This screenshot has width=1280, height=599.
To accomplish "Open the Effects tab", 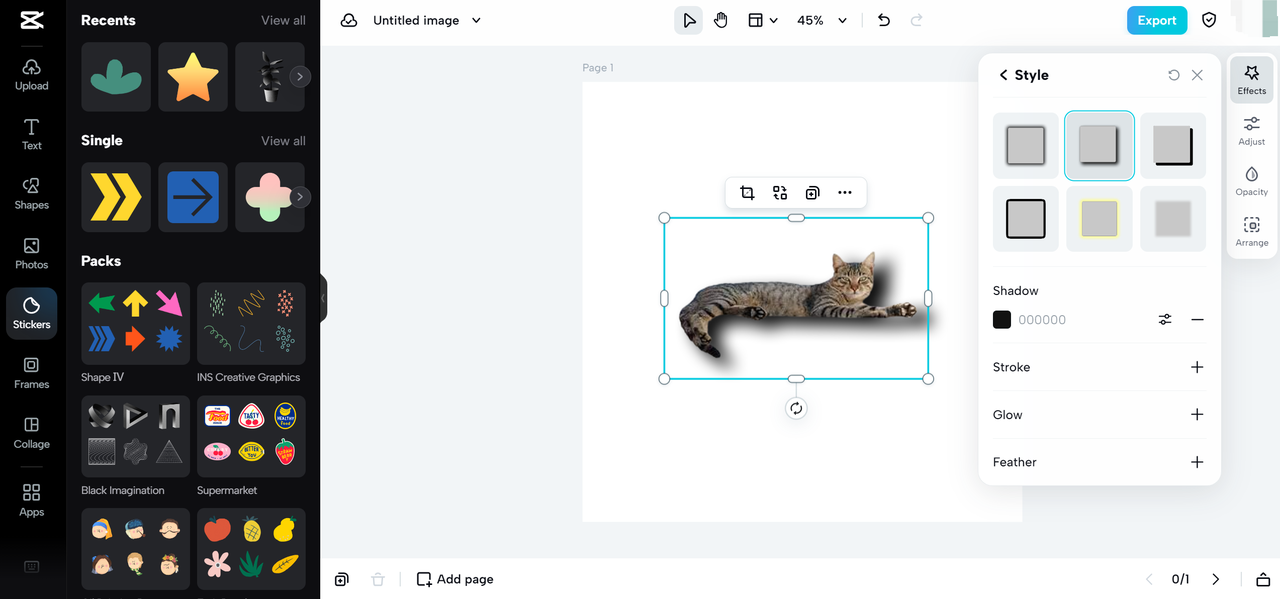I will (1252, 79).
